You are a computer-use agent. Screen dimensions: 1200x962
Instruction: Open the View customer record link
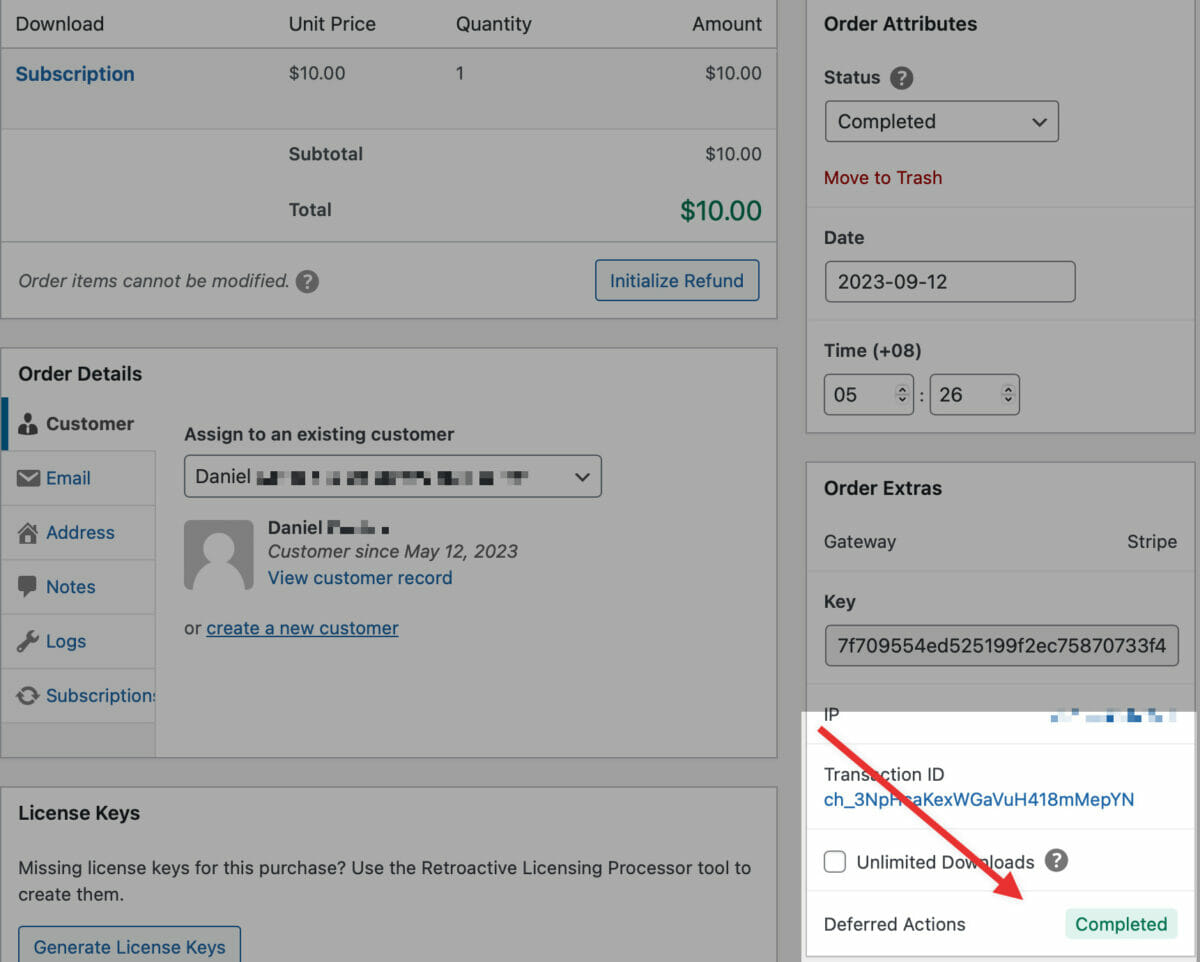(360, 578)
